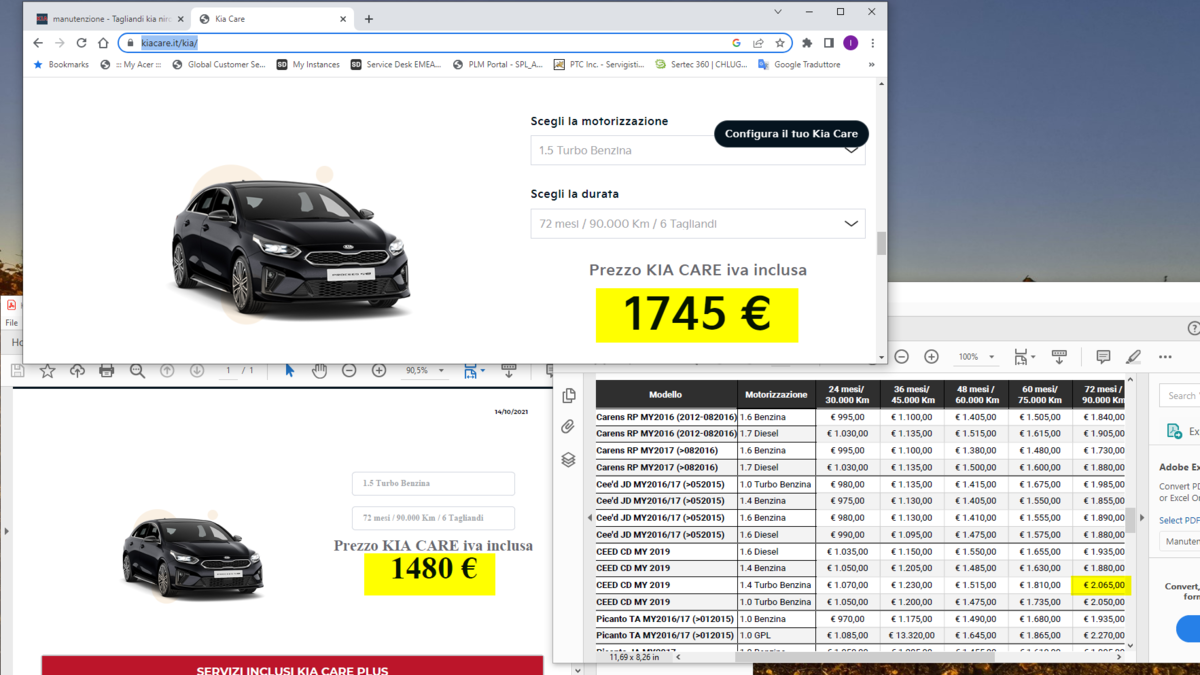
Task: Share this page from the address bar
Action: tap(758, 43)
